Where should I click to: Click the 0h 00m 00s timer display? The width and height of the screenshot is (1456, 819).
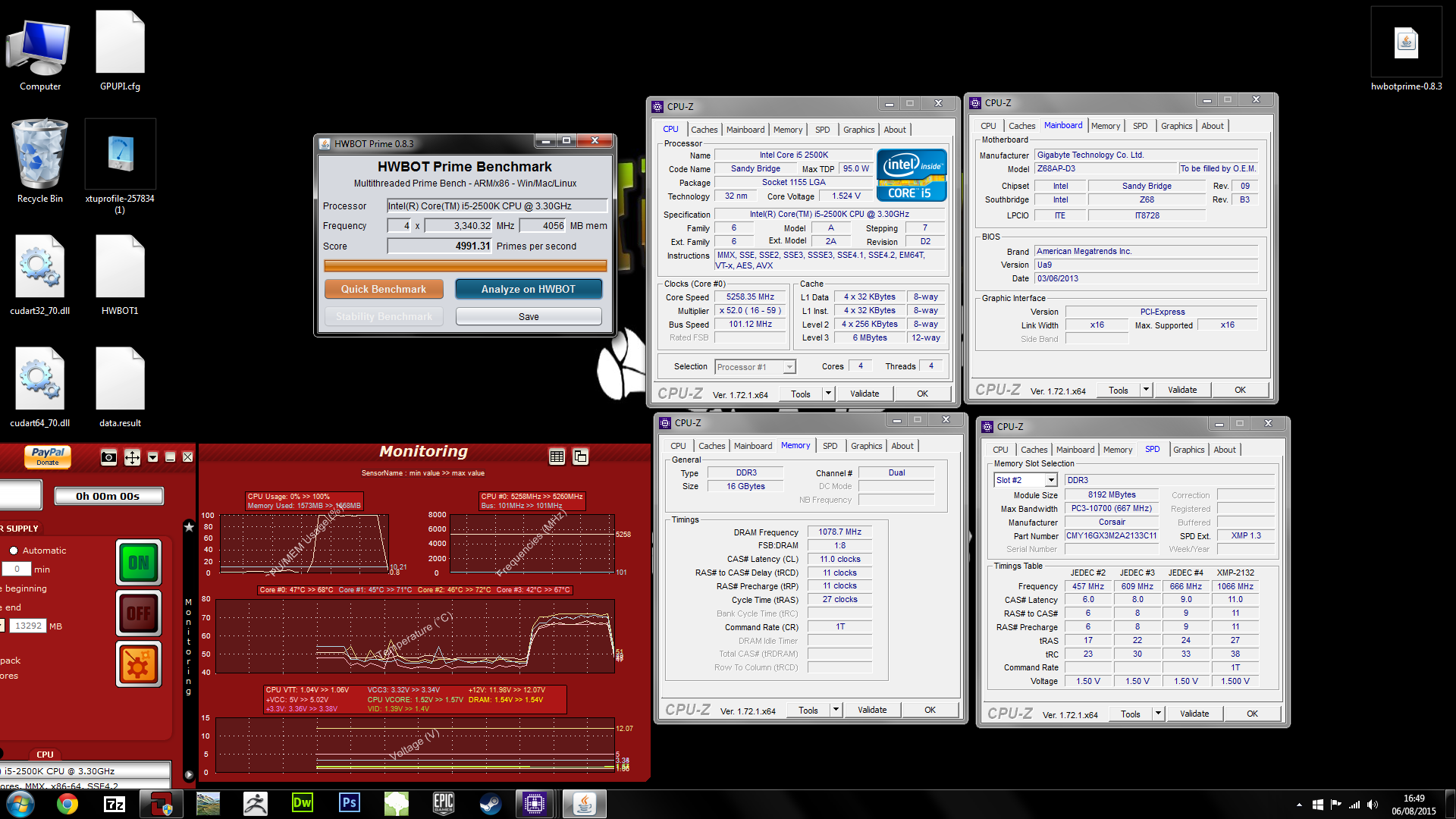tap(108, 496)
